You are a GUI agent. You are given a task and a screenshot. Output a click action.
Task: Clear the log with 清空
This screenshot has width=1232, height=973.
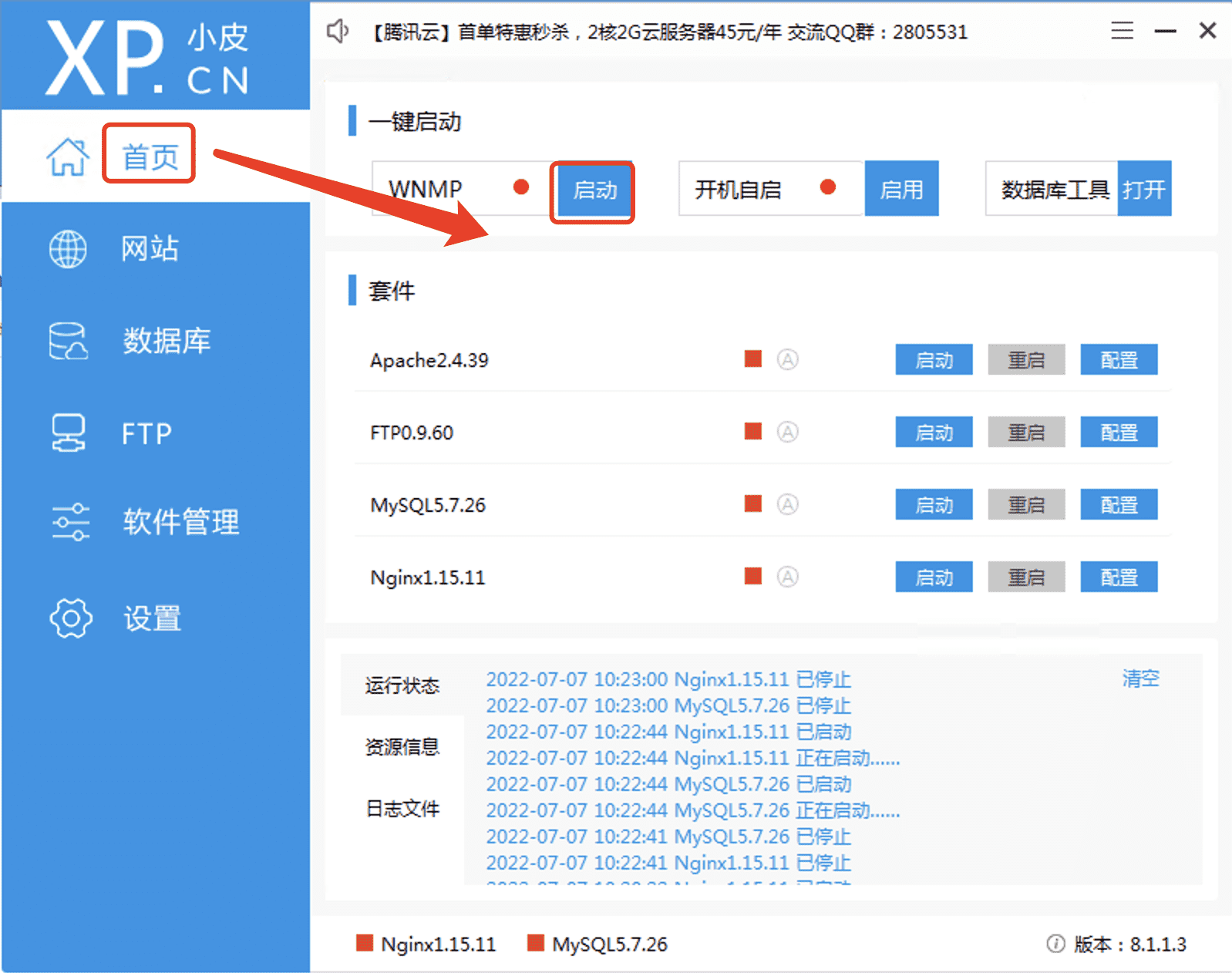point(1140,678)
